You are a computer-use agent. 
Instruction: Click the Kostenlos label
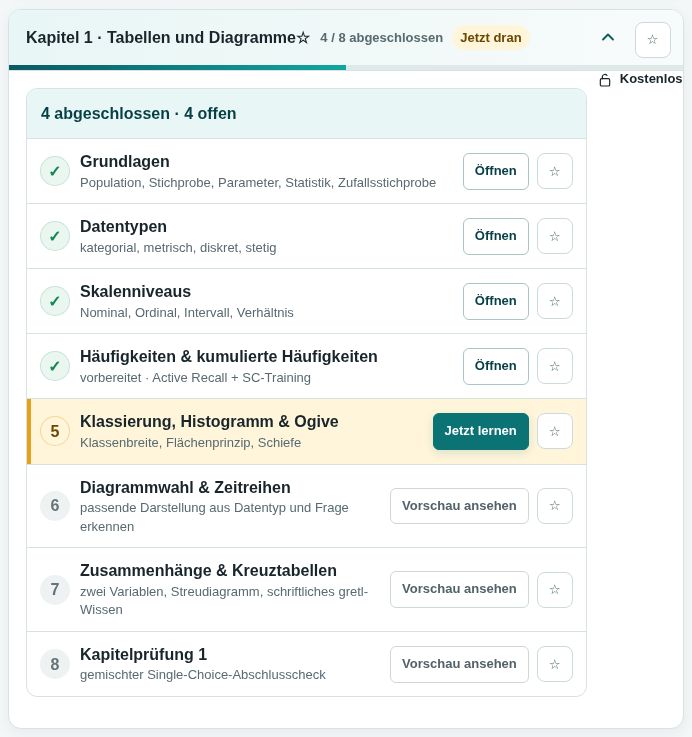[651, 78]
